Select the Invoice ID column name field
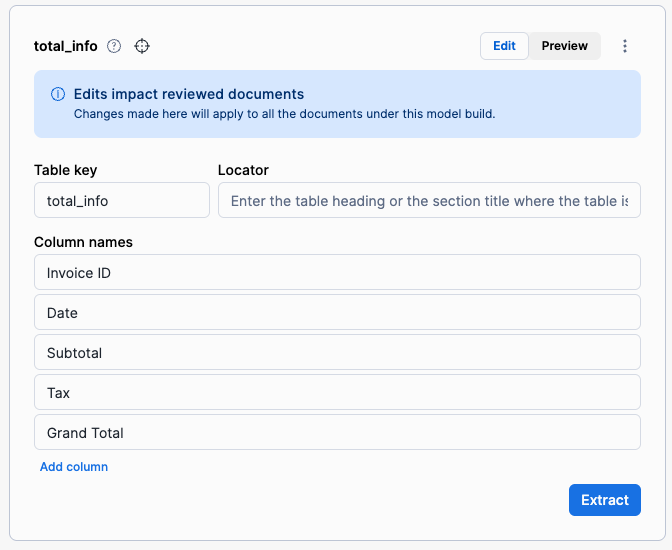 click(337, 272)
